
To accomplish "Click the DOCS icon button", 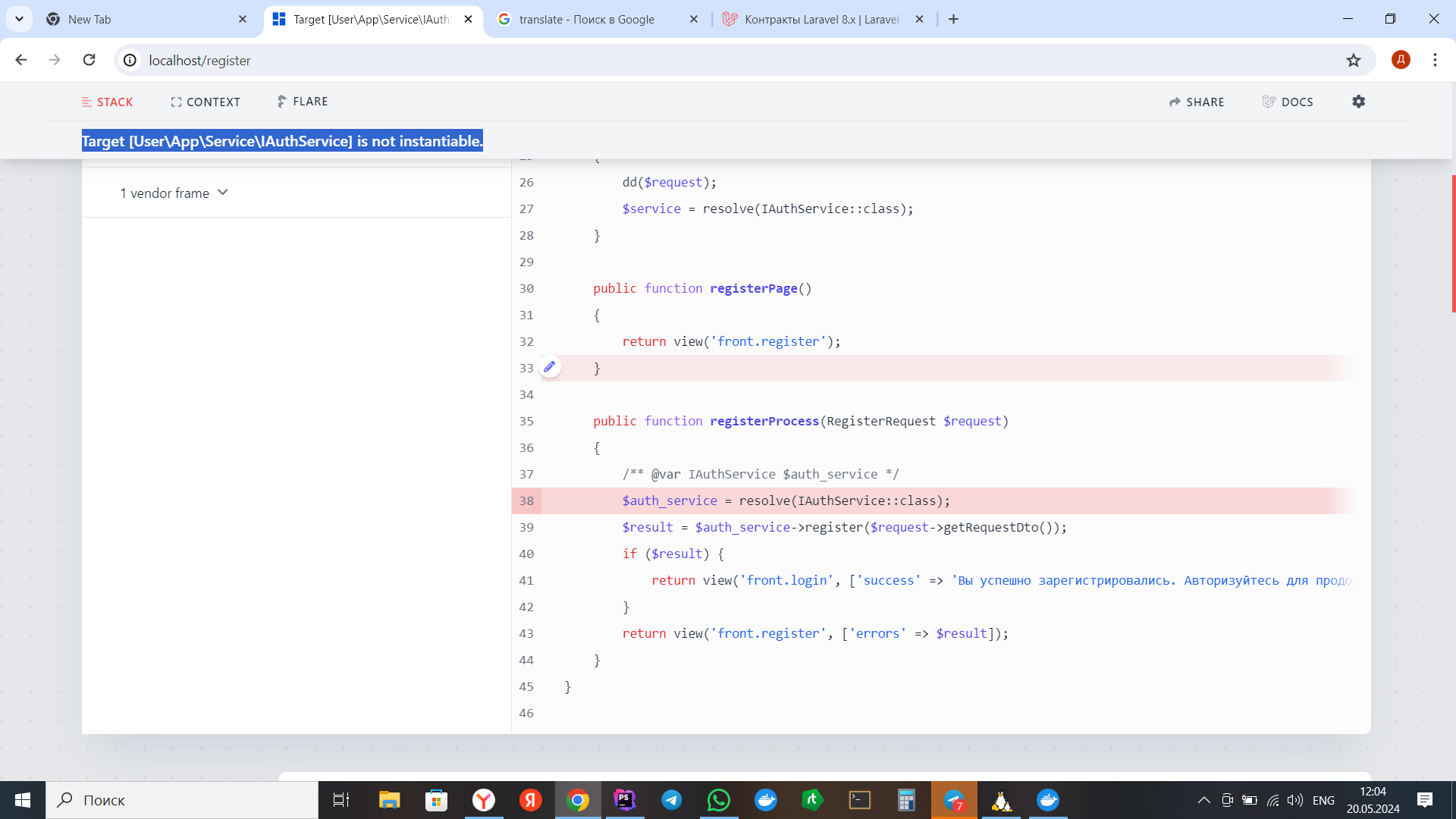I will click(1289, 101).
